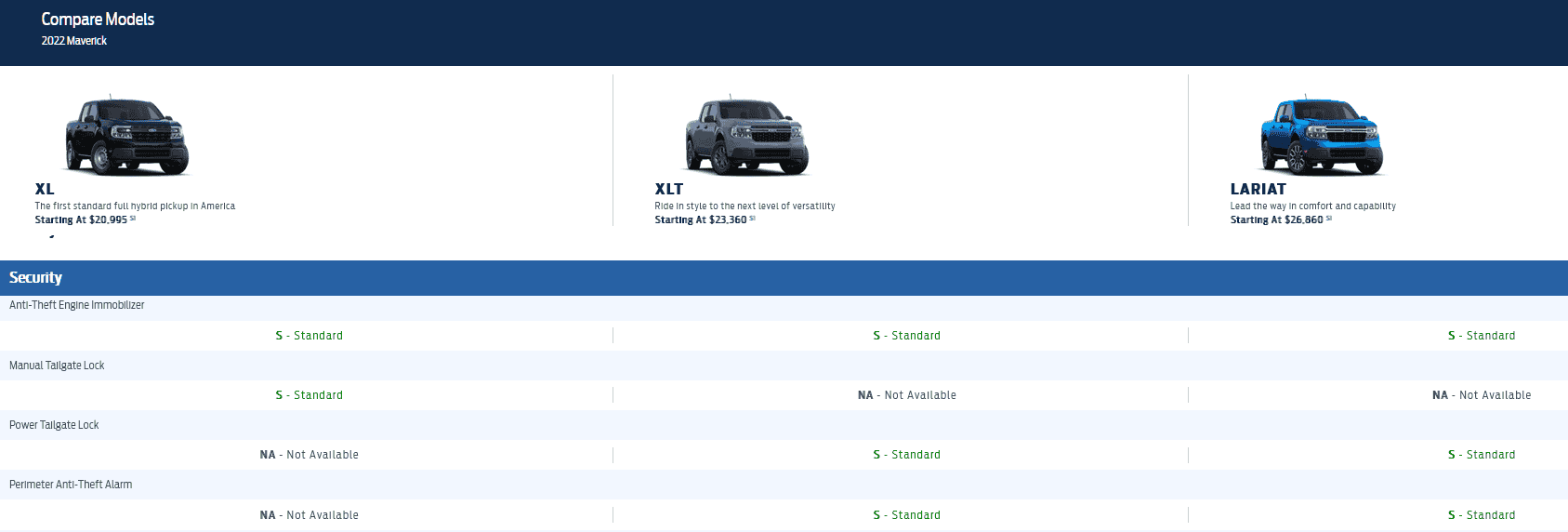Click the Compare Models heading
1568x532 pixels.
point(98,20)
